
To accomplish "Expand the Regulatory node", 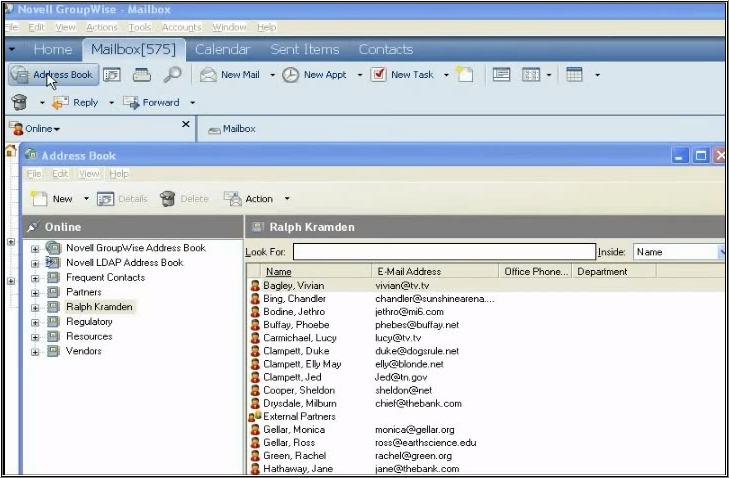I will coord(35,323).
